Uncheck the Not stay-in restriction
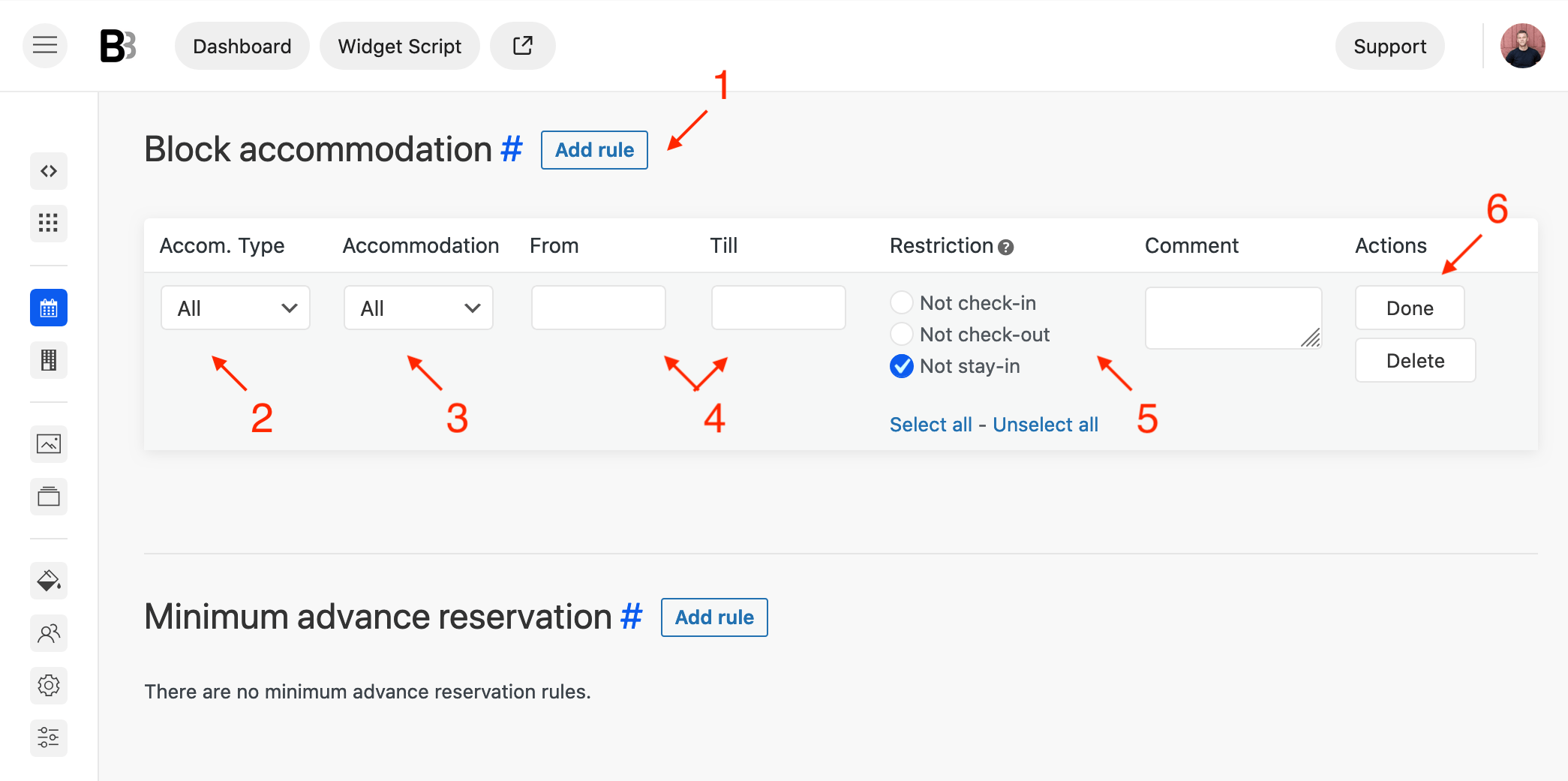This screenshot has width=1568, height=781. [901, 365]
